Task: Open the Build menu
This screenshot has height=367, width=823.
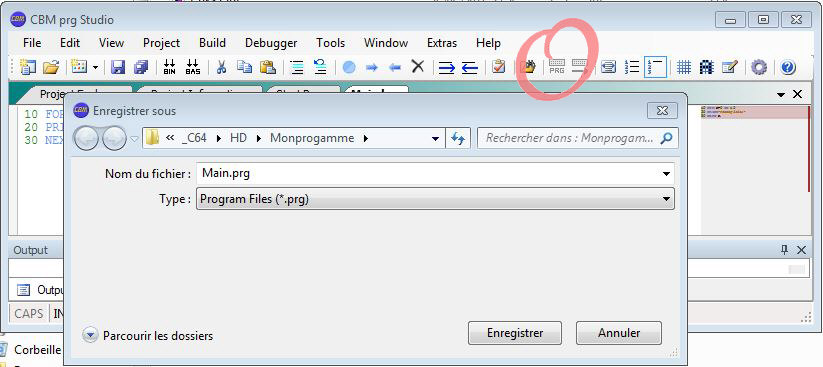Action: coord(212,43)
